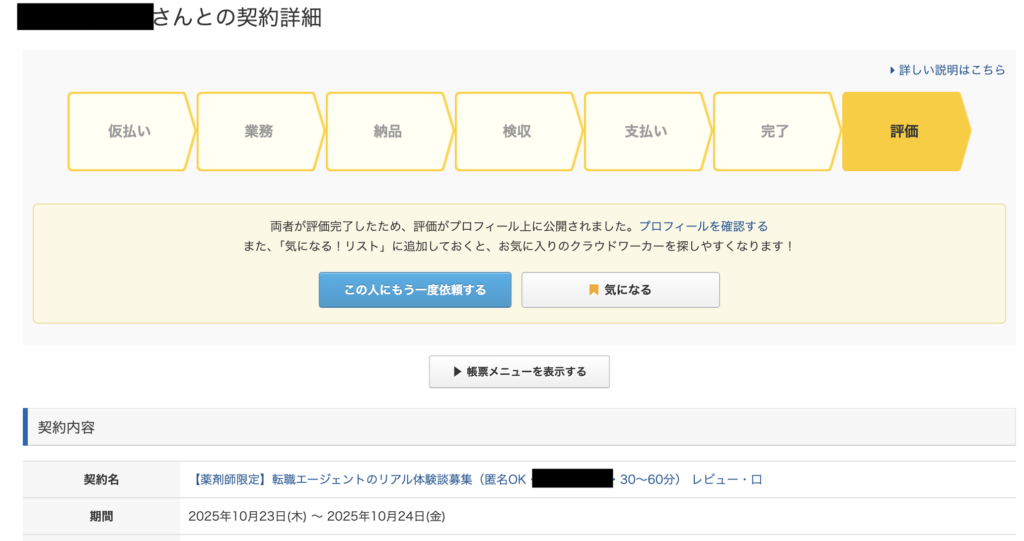Click the highlighted 評価 step

[904, 132]
